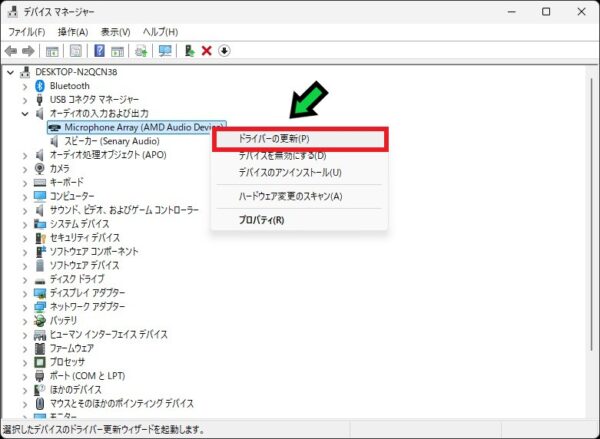Click the Forward arrow toolbar icon
Screen dimensions: 600x439
28,51
